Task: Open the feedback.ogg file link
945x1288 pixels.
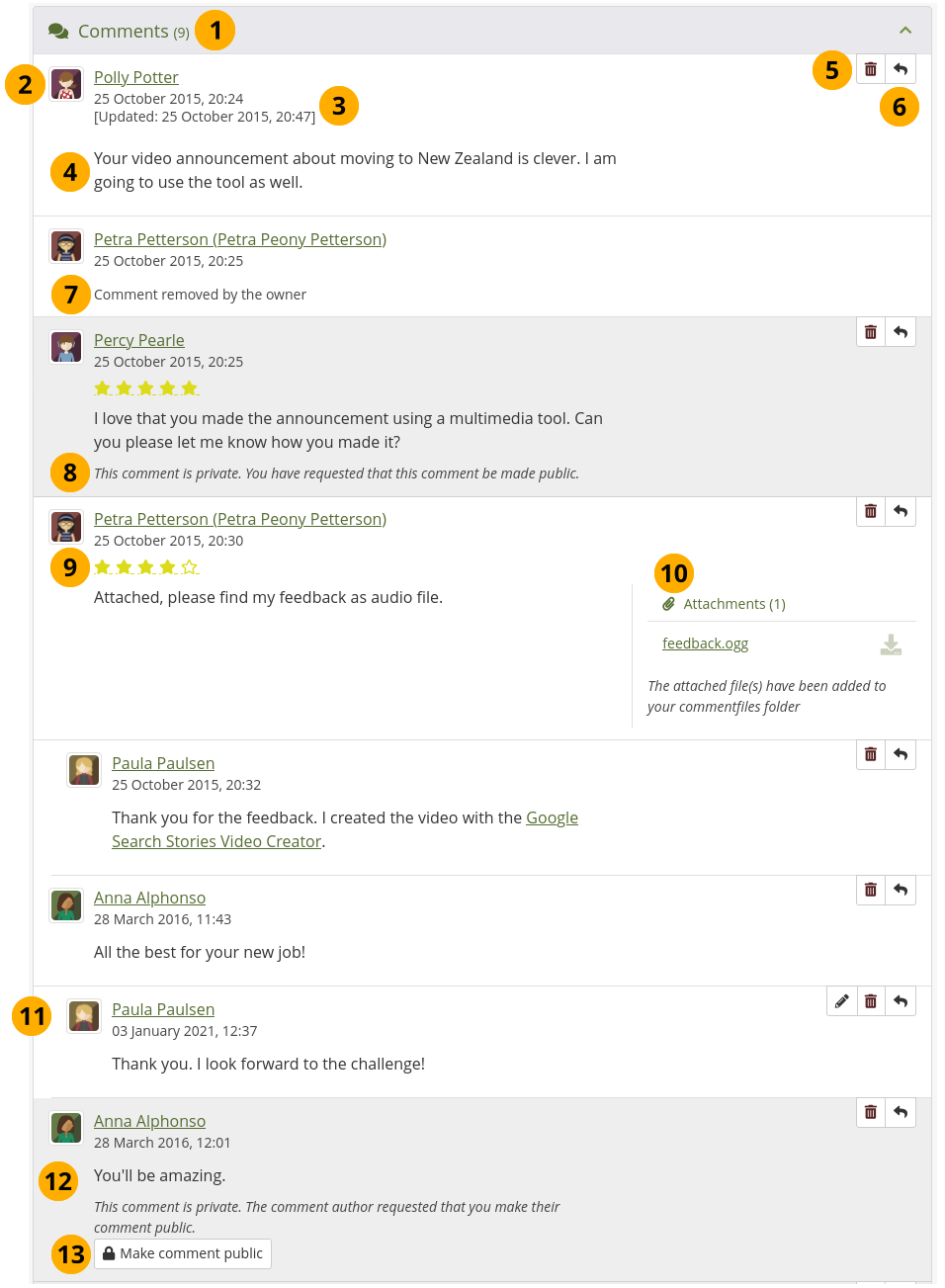Action: coord(705,644)
